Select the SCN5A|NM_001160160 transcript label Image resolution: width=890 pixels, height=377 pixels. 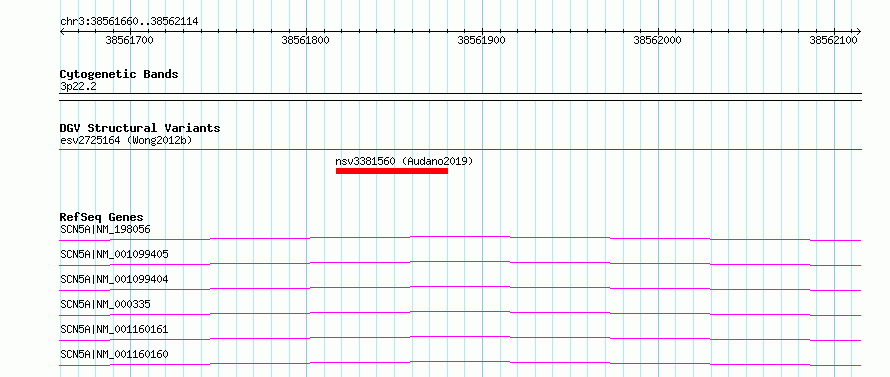114,354
